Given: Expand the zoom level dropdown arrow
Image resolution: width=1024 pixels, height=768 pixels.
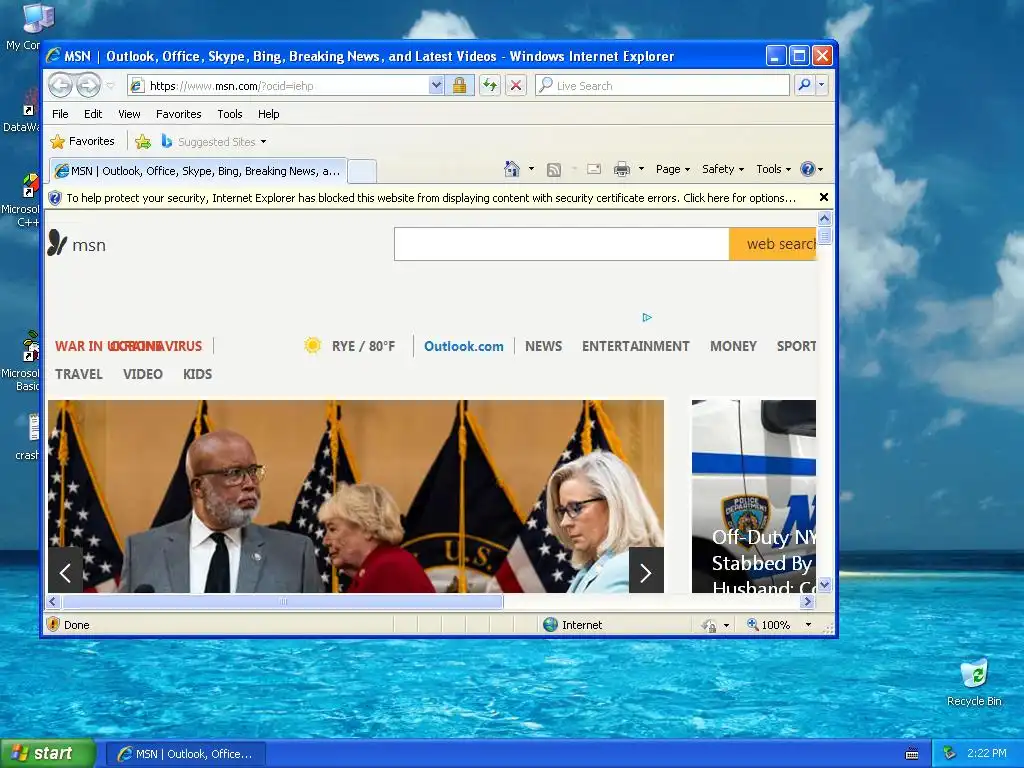Looking at the screenshot, I should pos(808,625).
